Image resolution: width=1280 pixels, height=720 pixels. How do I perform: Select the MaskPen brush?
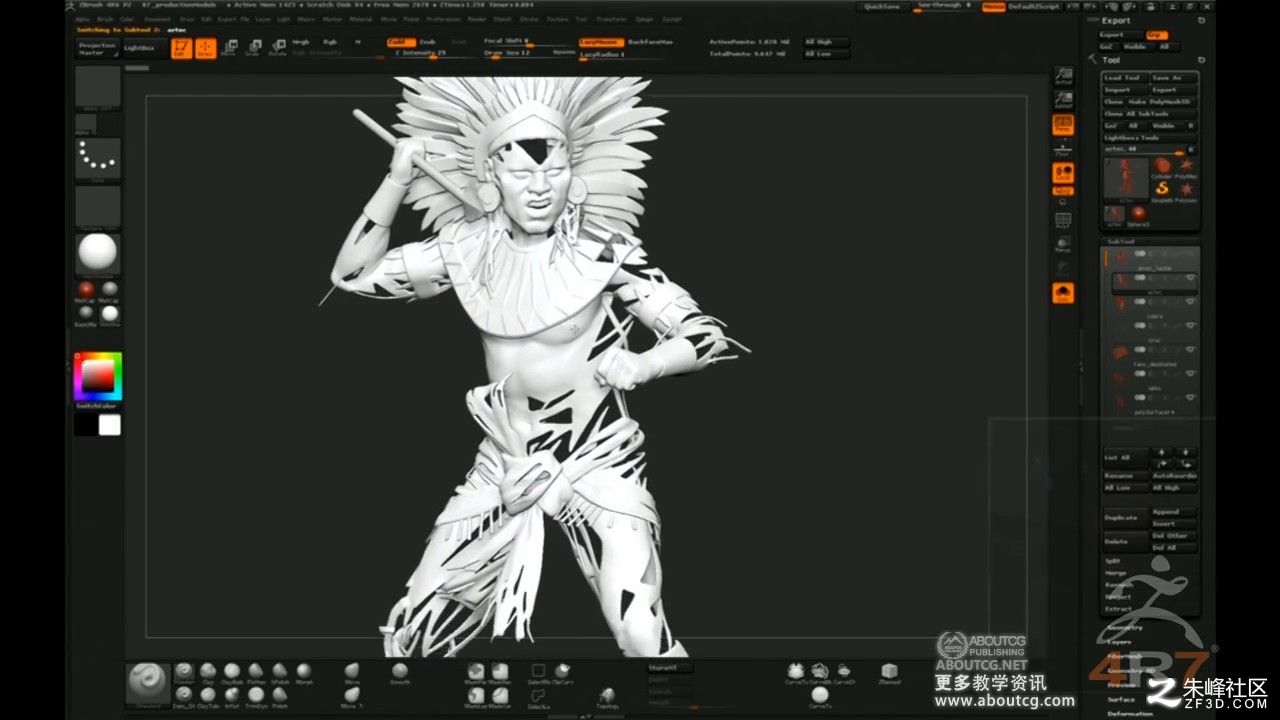(x=476, y=672)
